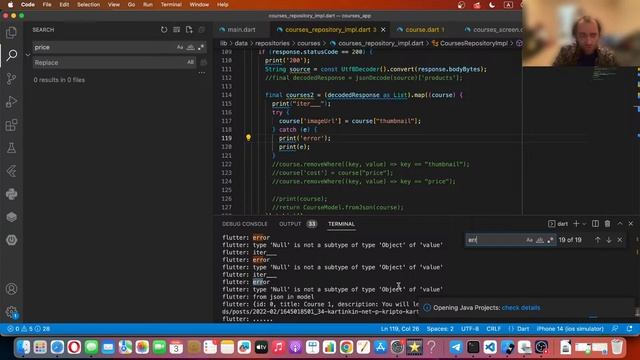Click Replace All button

pyautogui.click(x=203, y=62)
